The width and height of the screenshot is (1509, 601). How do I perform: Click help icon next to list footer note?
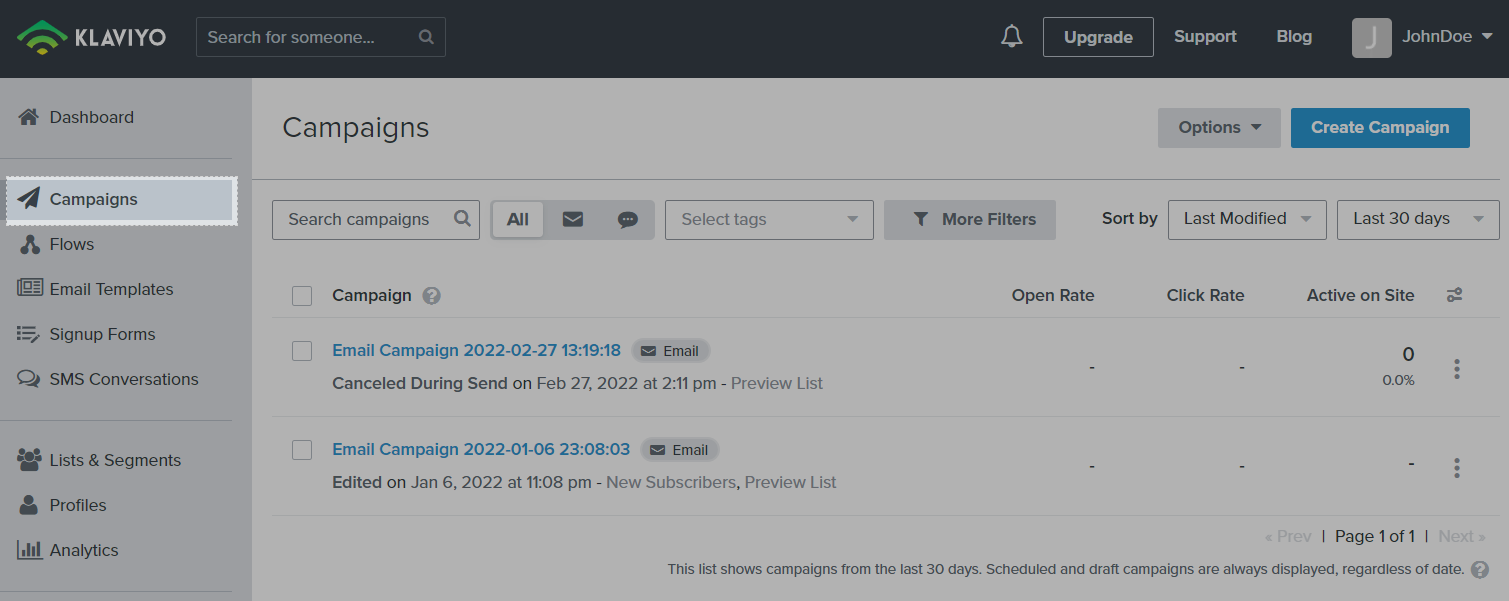tap(1480, 569)
